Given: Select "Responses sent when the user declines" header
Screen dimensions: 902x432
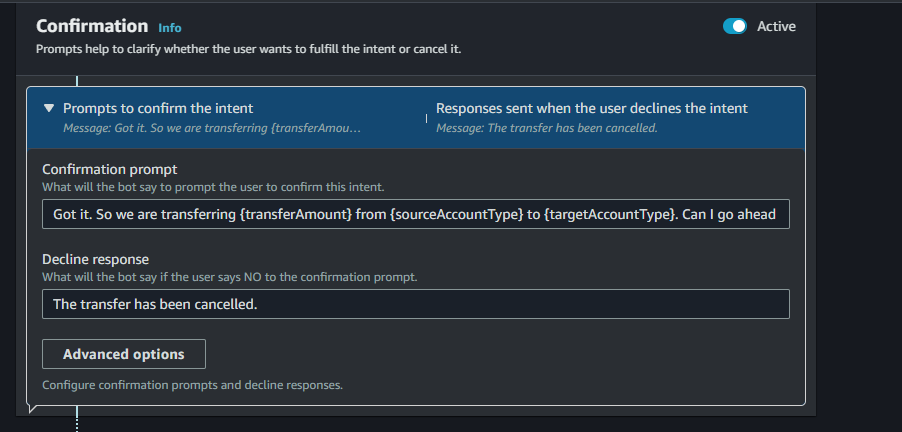Looking at the screenshot, I should (x=592, y=108).
